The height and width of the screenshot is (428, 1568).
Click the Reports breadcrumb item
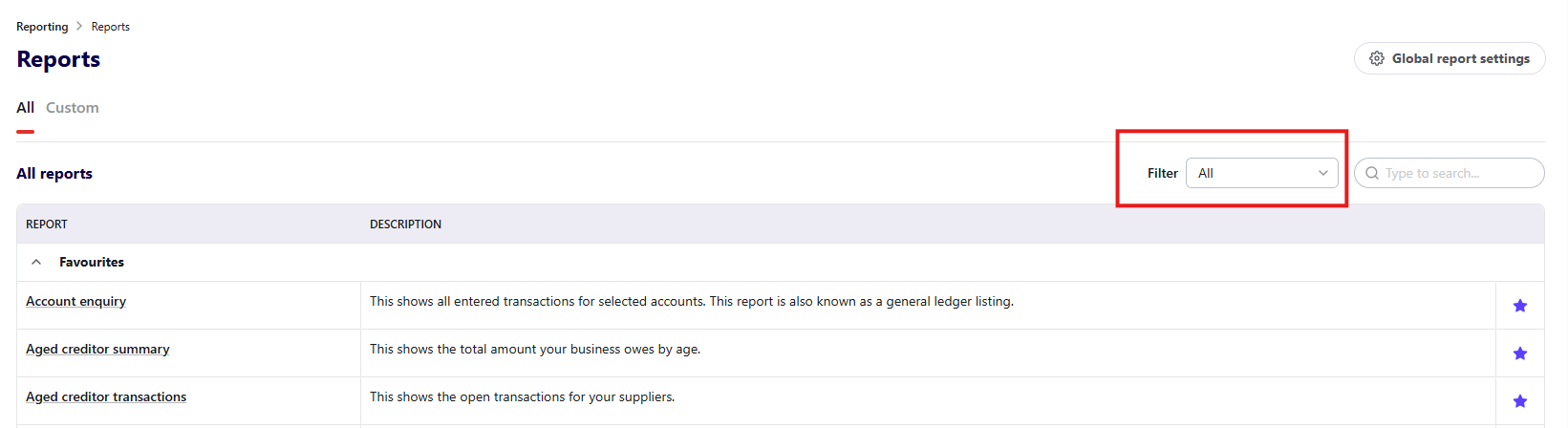point(111,27)
